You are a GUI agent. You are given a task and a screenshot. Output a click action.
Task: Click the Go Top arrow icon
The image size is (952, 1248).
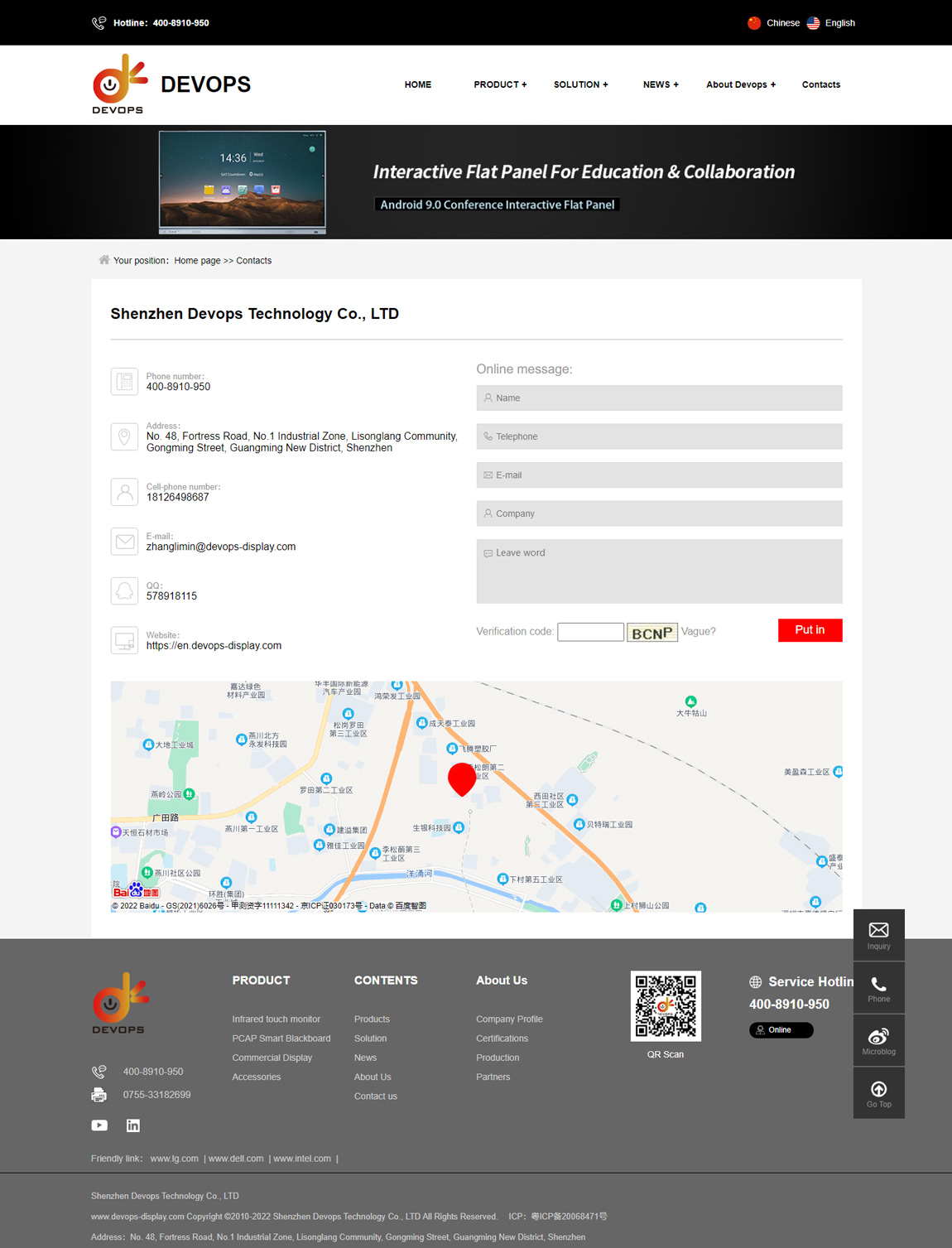878,1090
